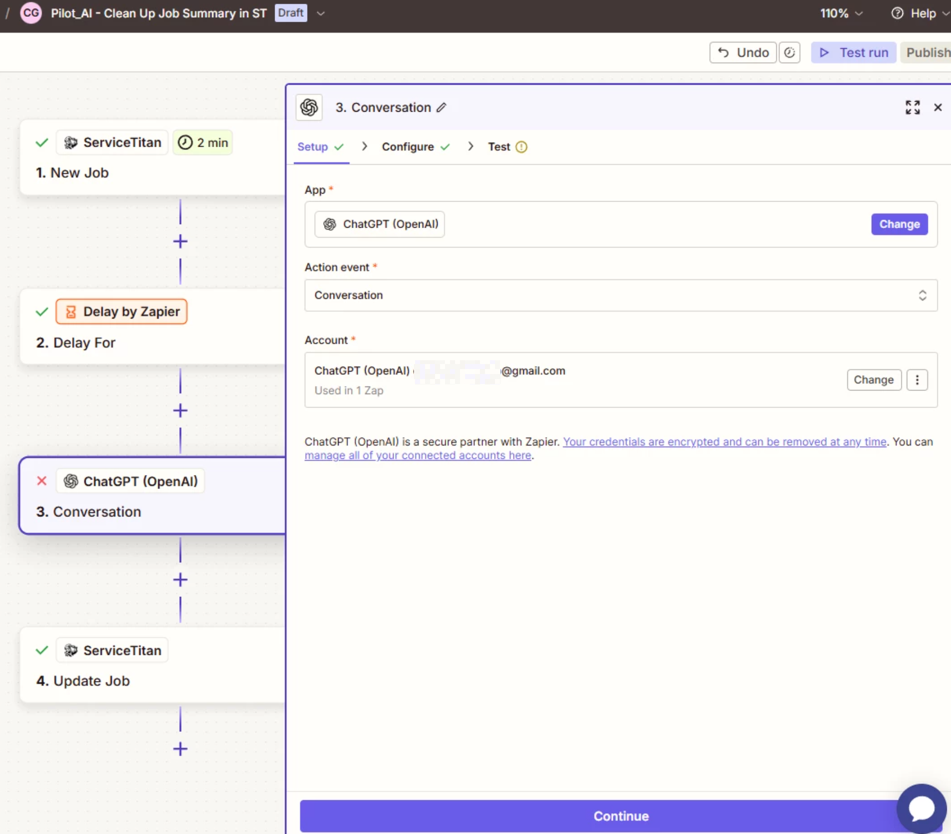
Task: Start a Test run
Action: click(854, 53)
